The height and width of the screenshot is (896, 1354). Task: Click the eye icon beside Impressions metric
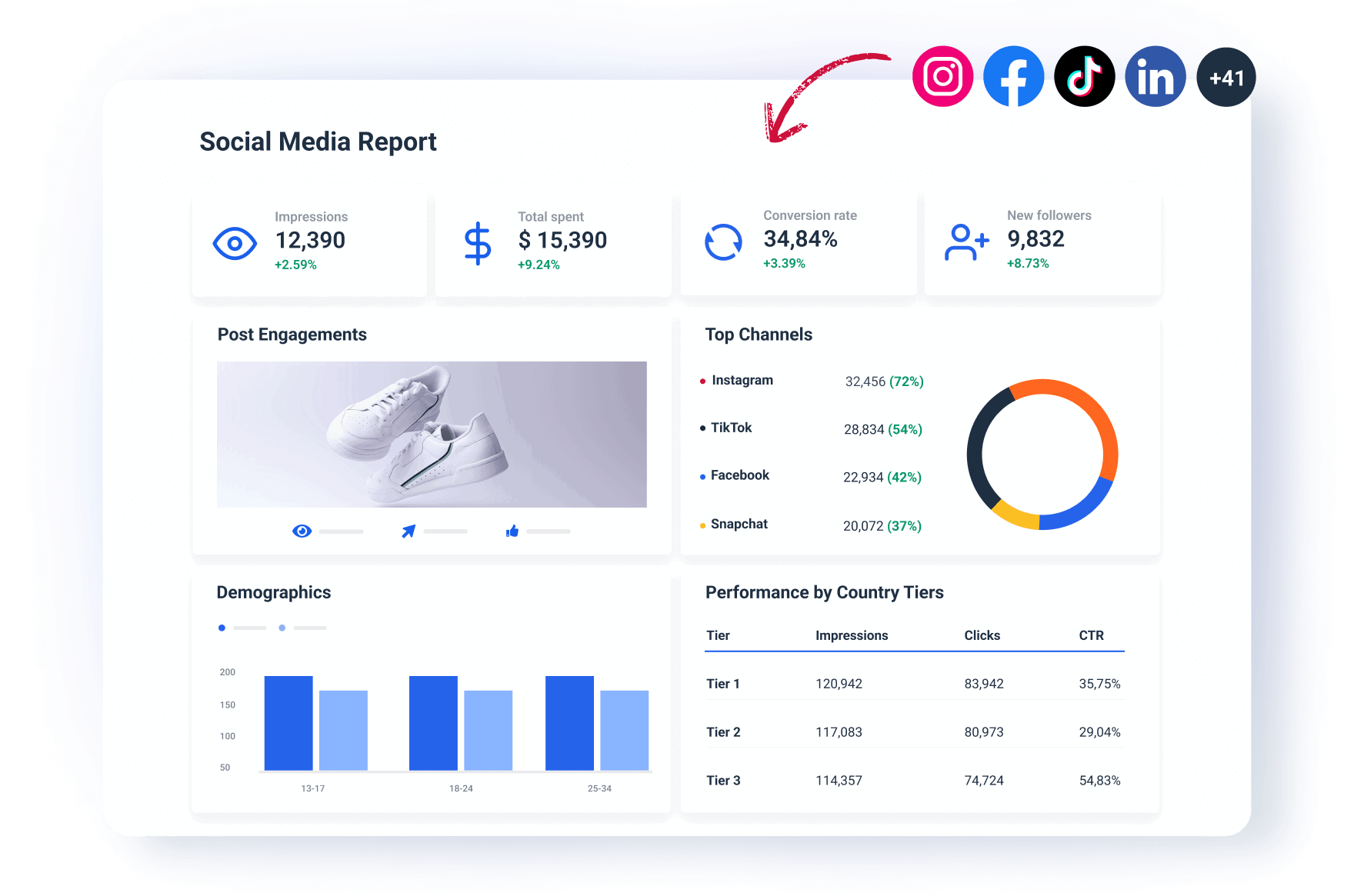(235, 243)
